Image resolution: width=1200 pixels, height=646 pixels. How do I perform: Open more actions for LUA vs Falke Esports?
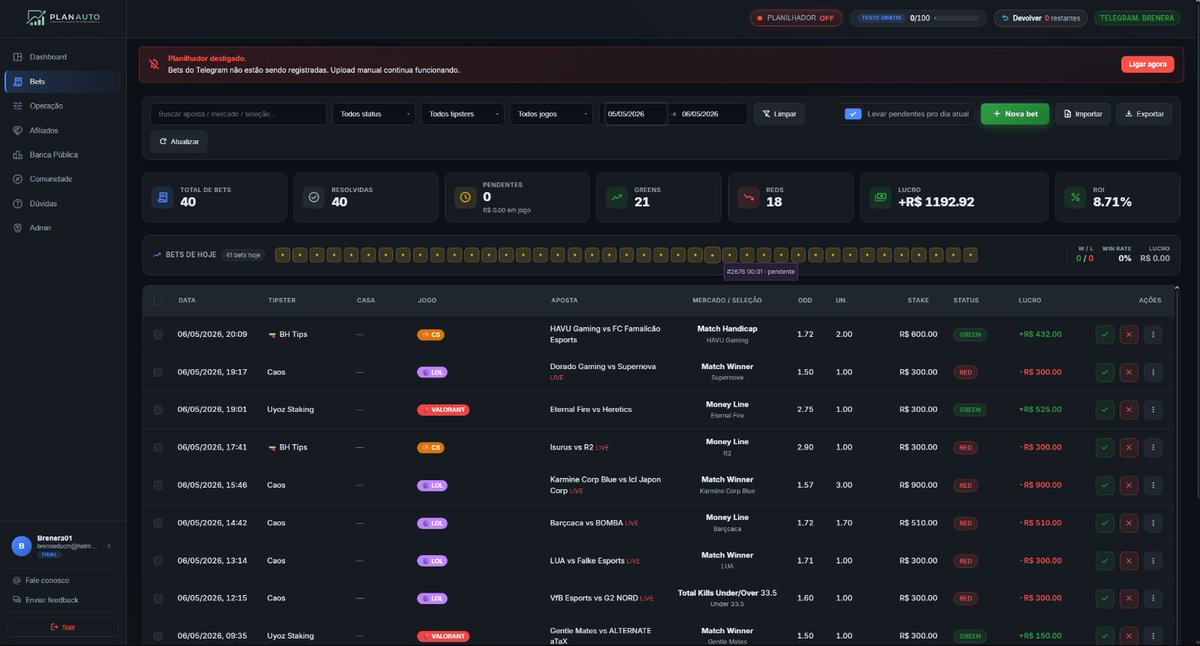coord(1153,560)
